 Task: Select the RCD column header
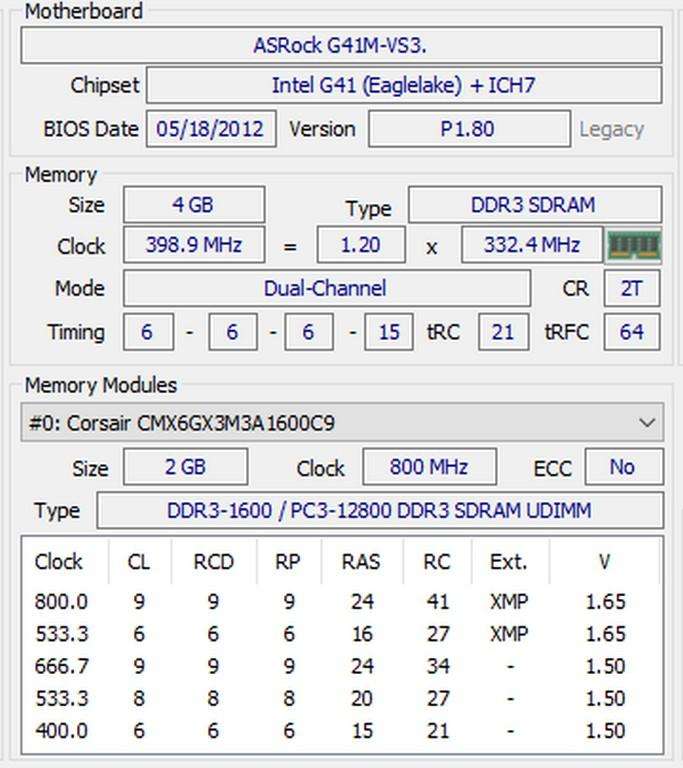click(x=214, y=562)
